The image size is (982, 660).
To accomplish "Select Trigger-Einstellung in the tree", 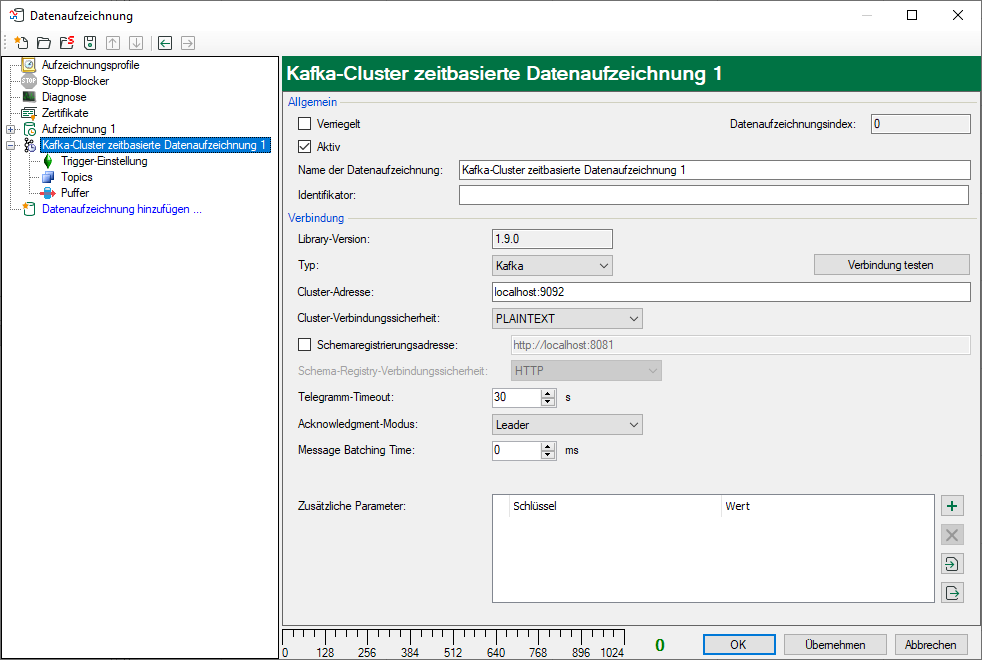I will pos(103,161).
